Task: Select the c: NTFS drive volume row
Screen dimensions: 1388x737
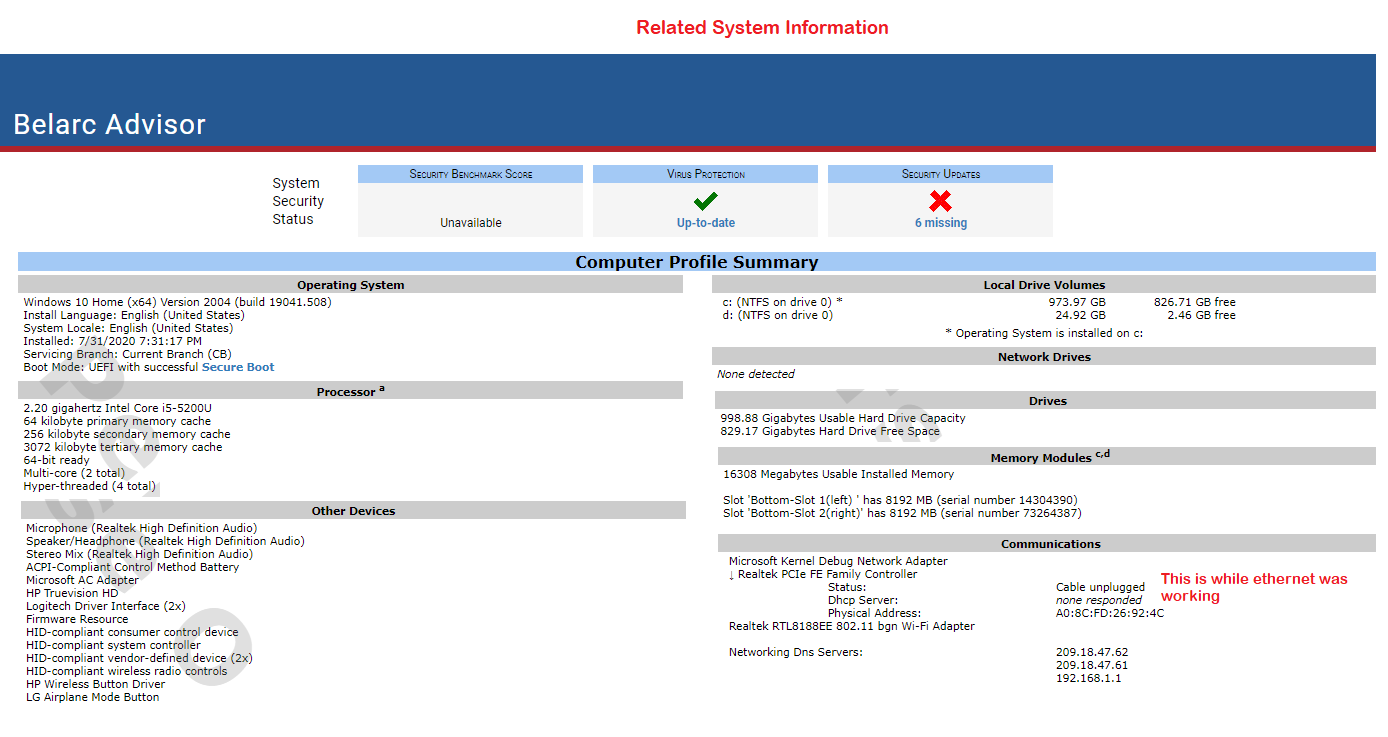Action: click(x=979, y=302)
